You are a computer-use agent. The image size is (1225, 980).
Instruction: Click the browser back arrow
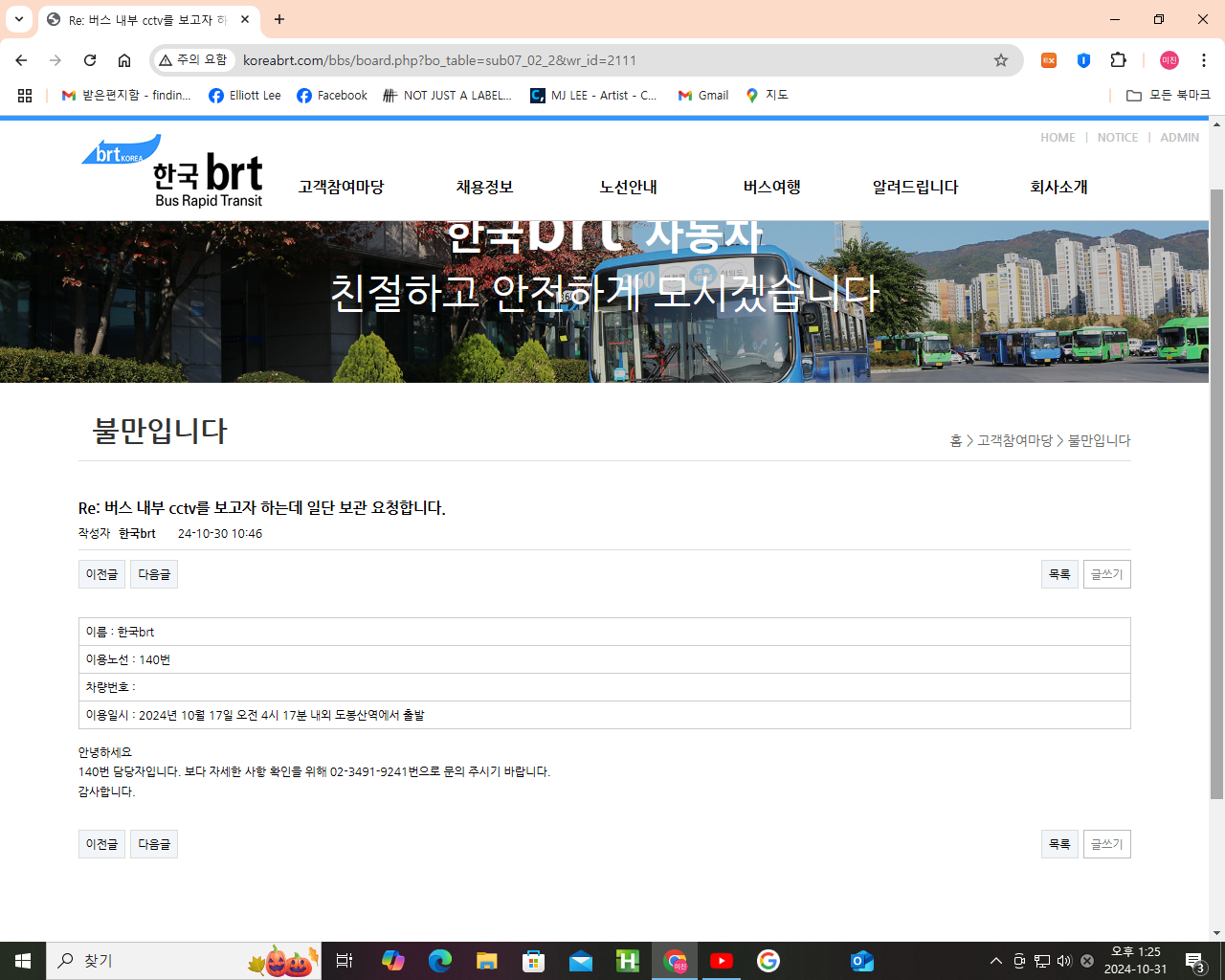point(20,59)
